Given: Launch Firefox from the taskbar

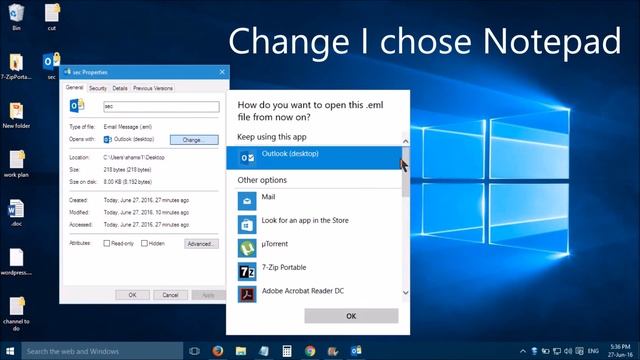Looking at the screenshot, I should (x=218, y=351).
